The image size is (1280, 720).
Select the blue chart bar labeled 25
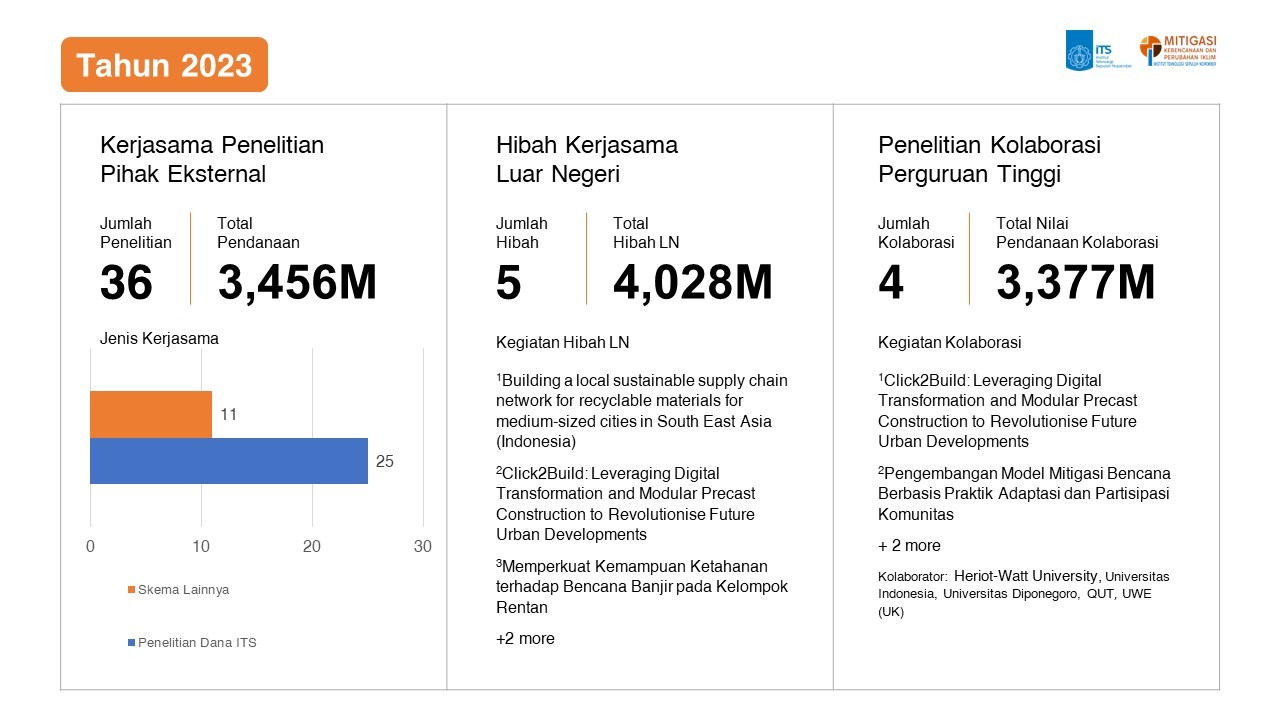coord(229,461)
